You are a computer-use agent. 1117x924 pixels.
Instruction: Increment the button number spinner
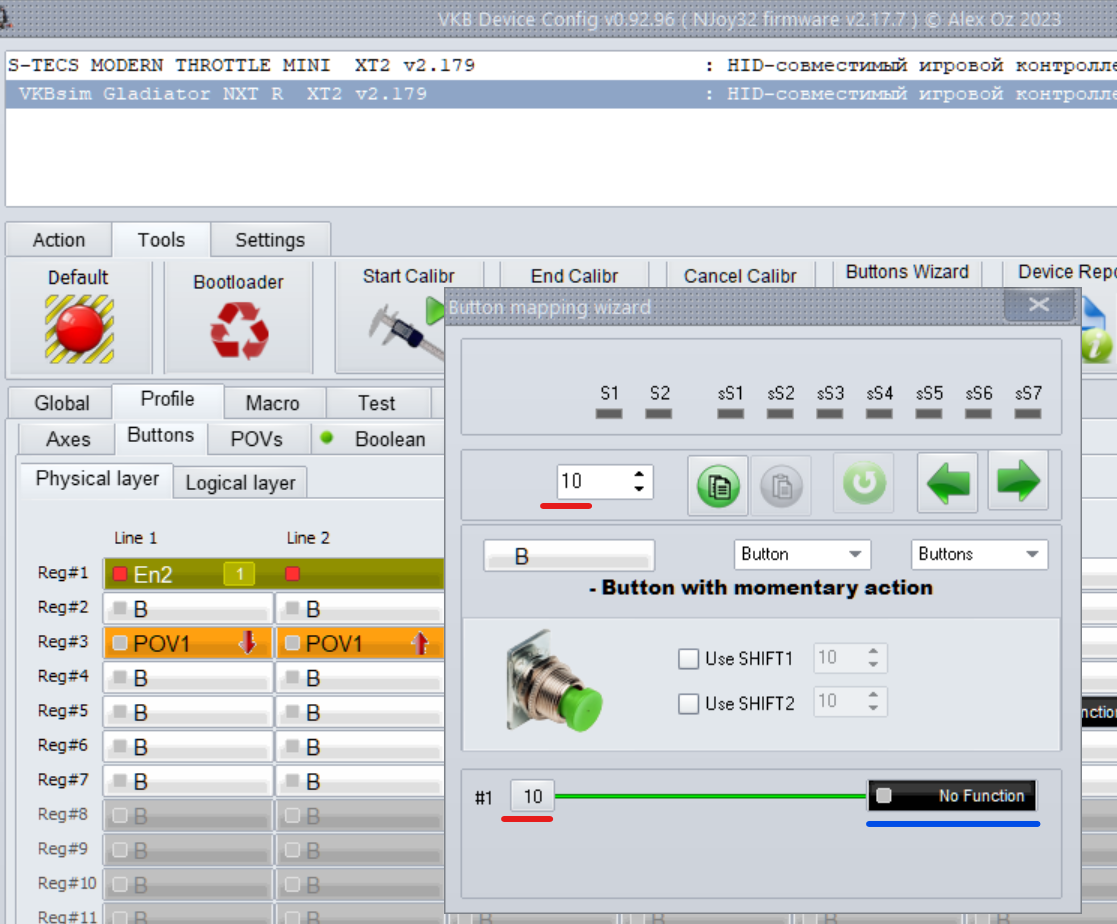click(639, 474)
